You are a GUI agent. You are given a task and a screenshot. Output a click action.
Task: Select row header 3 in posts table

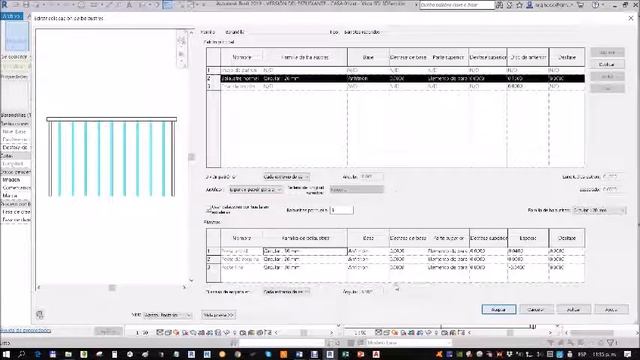[213, 267]
